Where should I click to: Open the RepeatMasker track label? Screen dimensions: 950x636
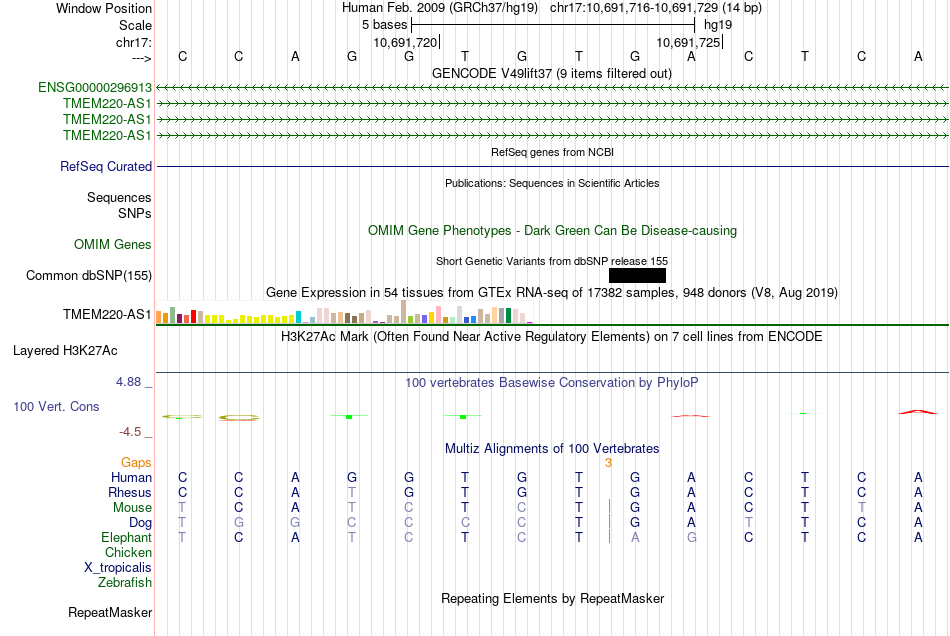pos(110,613)
